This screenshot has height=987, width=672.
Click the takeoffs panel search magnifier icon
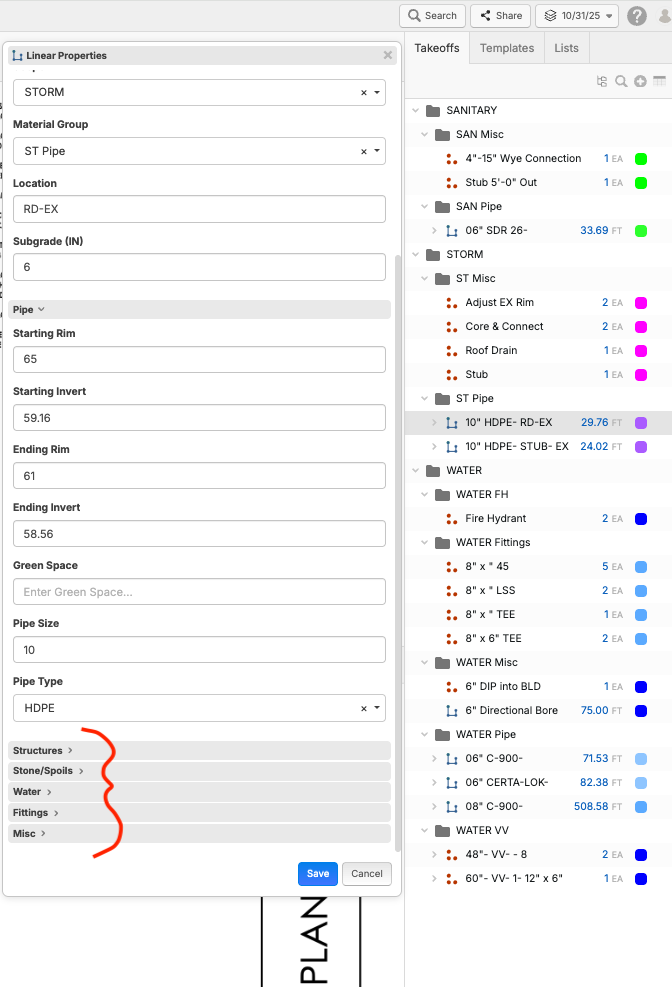(621, 81)
